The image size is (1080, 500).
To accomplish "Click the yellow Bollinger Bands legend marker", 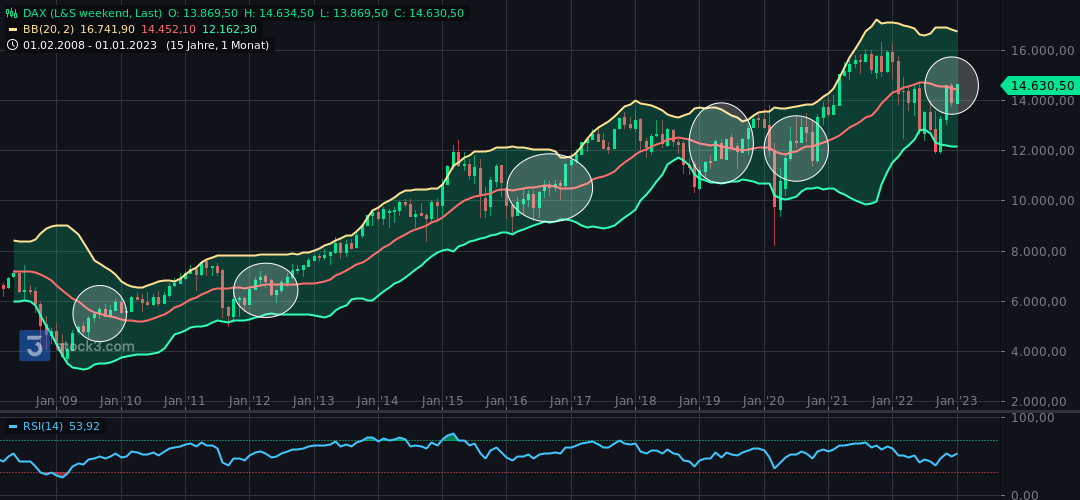I will point(12,30).
